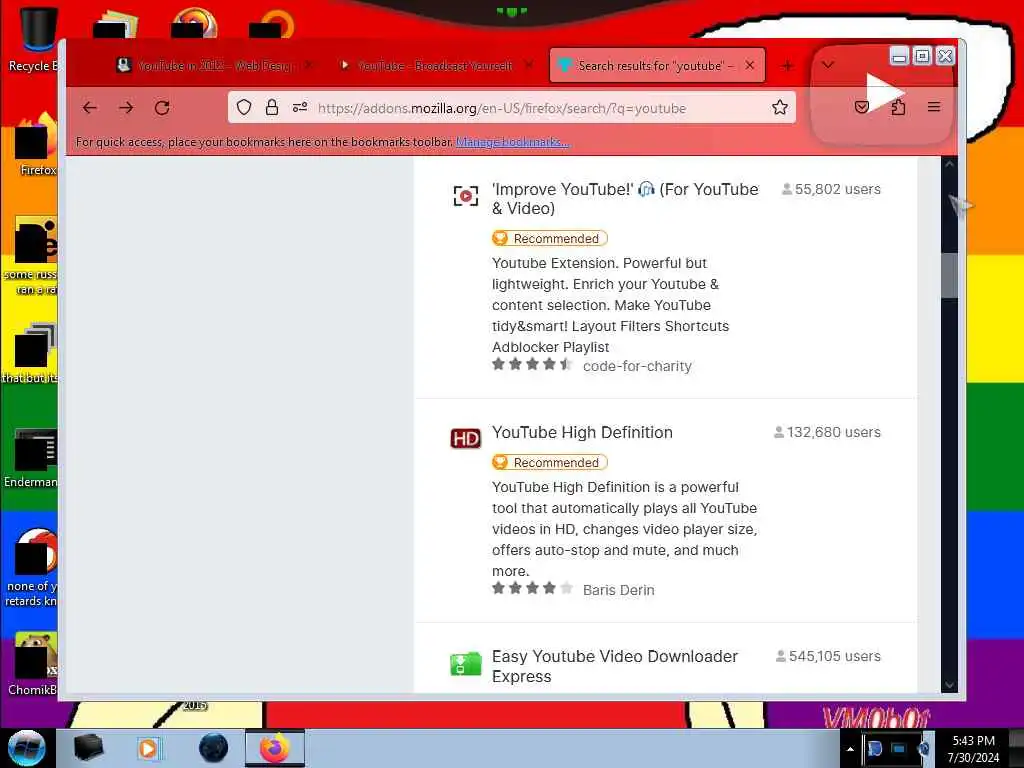The width and height of the screenshot is (1024, 768).
Task: Go forward with the forward arrow
Action: point(126,108)
